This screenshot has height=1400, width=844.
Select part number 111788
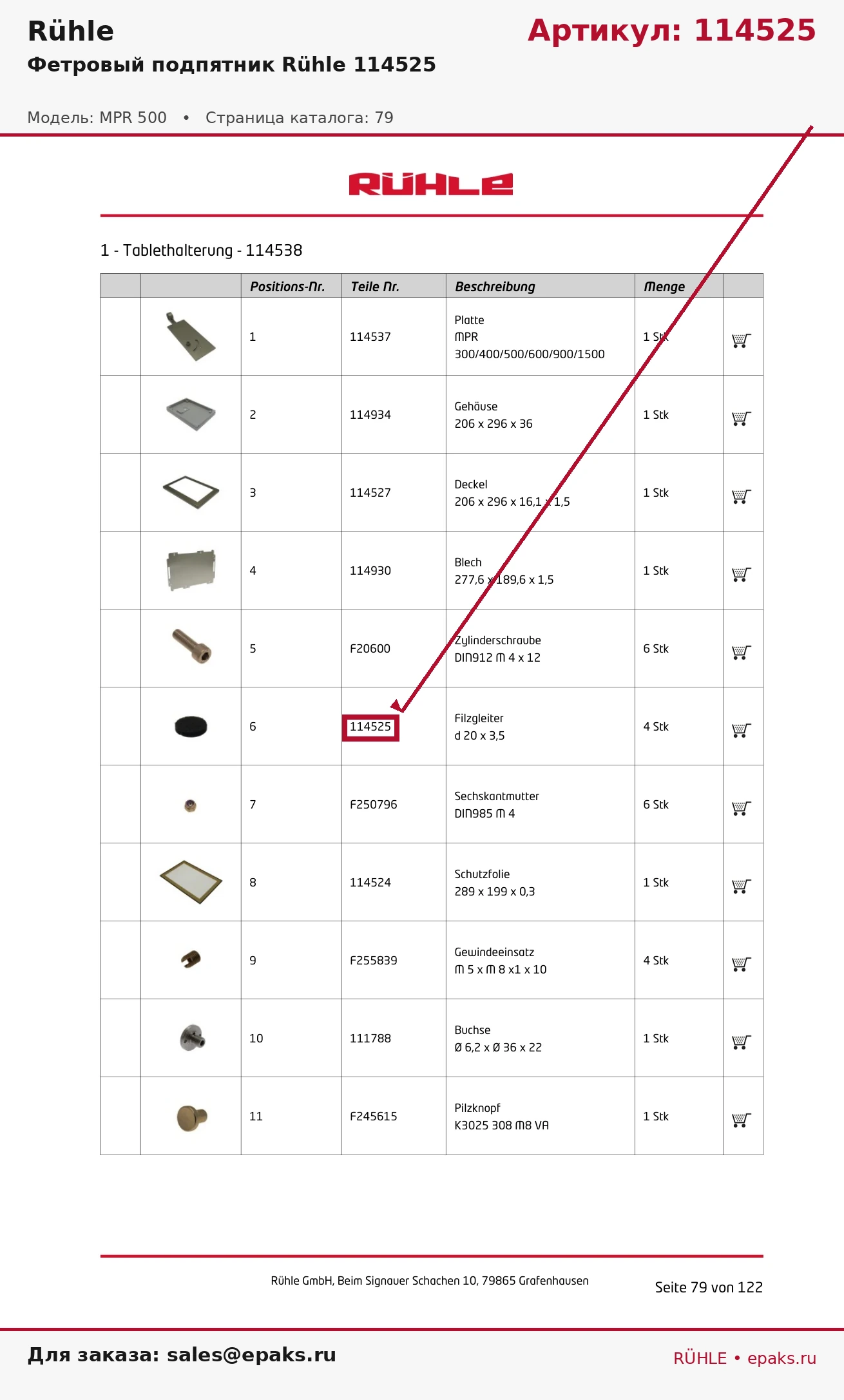pos(370,1038)
